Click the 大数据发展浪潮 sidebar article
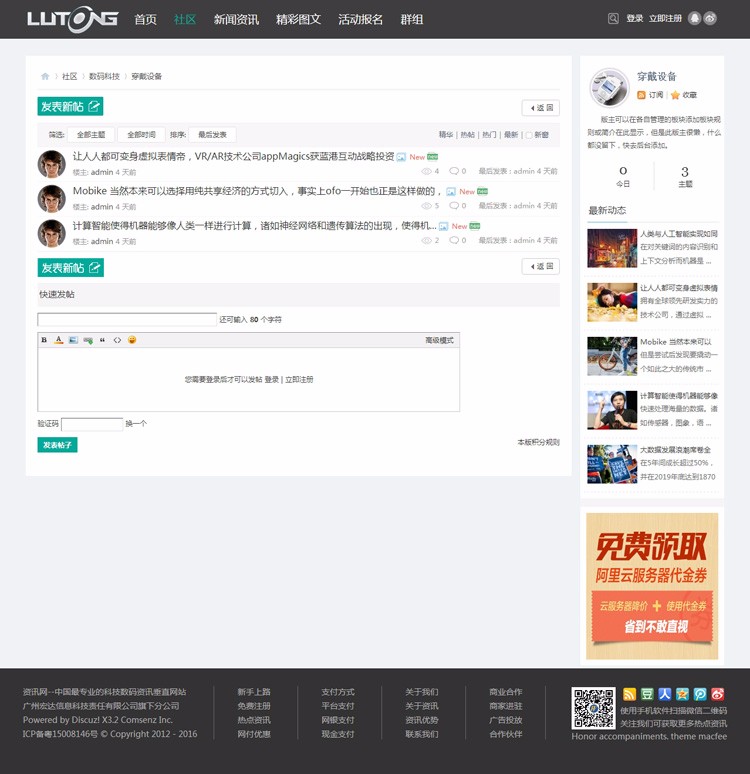Screen dimensions: 750x774 [676, 450]
